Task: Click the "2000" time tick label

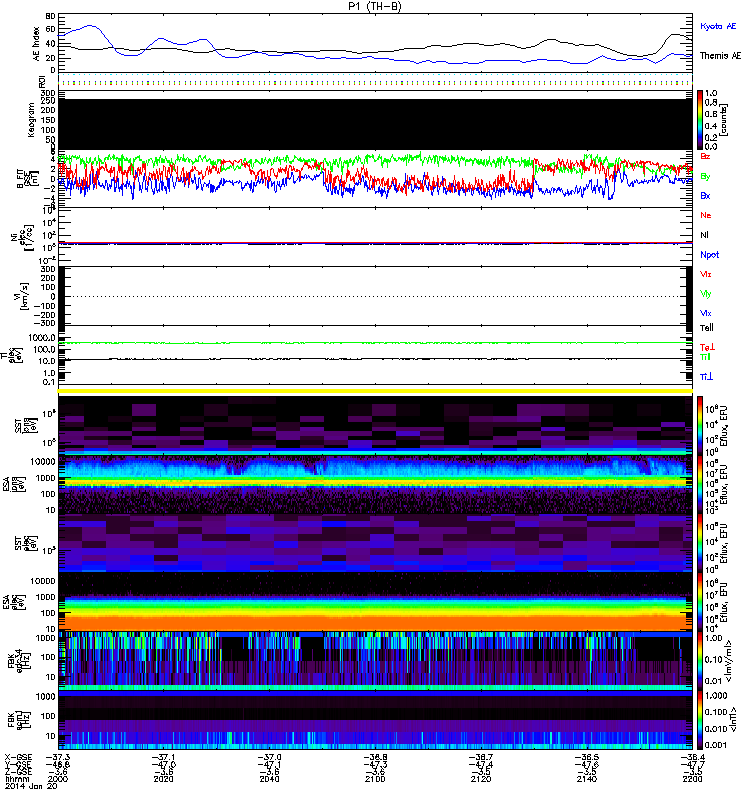Action: 57,779
